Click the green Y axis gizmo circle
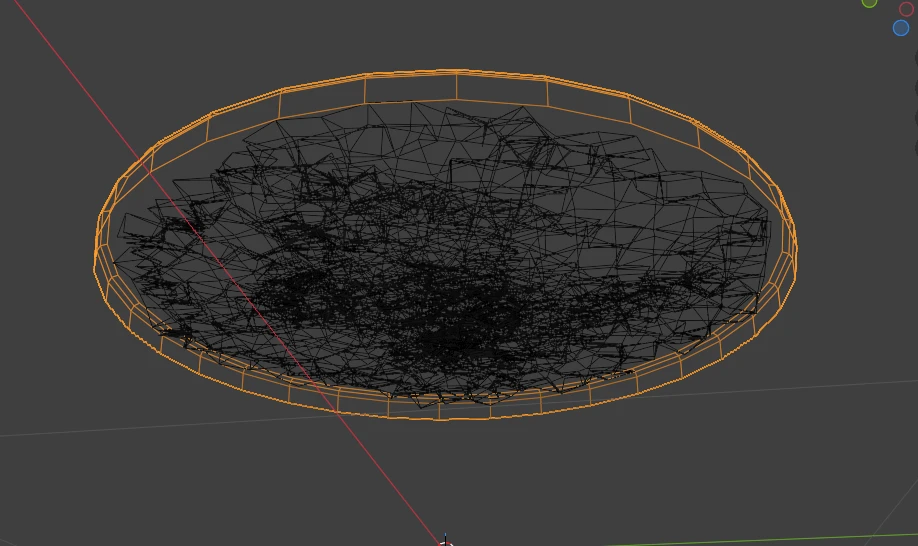The image size is (918, 546). tap(869, 2)
